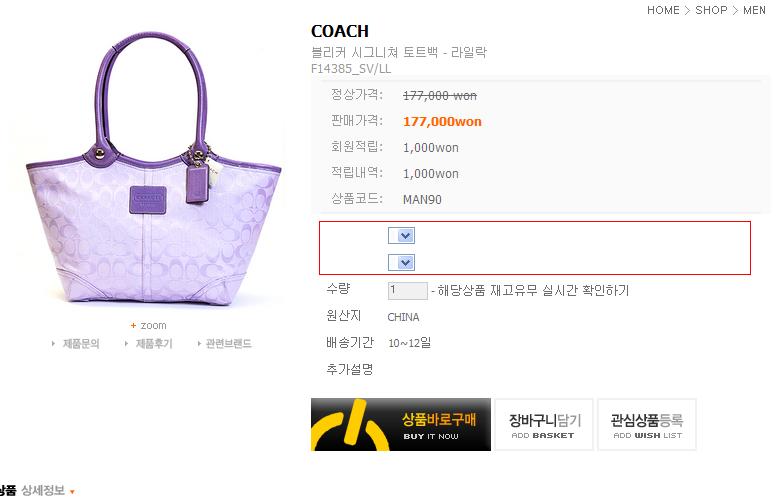
Task: Click 상세정보 detail info tab
Action: tap(43, 491)
